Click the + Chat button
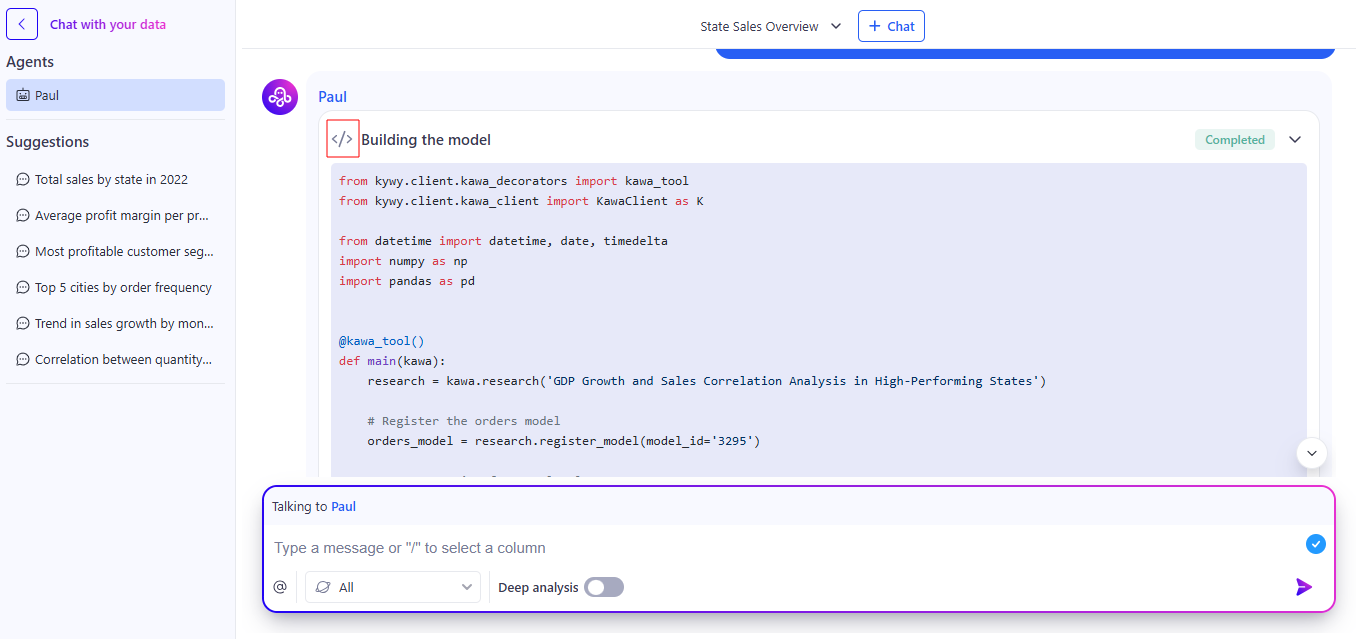Viewport: 1362px width, 639px height. 891,26
